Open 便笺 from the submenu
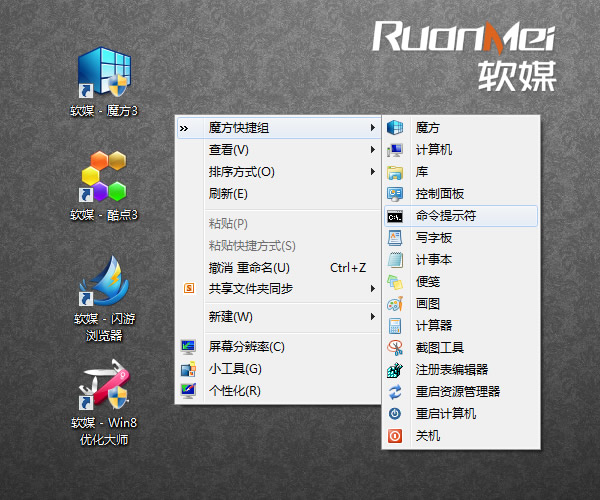Screen dimensions: 600x500 461,282
